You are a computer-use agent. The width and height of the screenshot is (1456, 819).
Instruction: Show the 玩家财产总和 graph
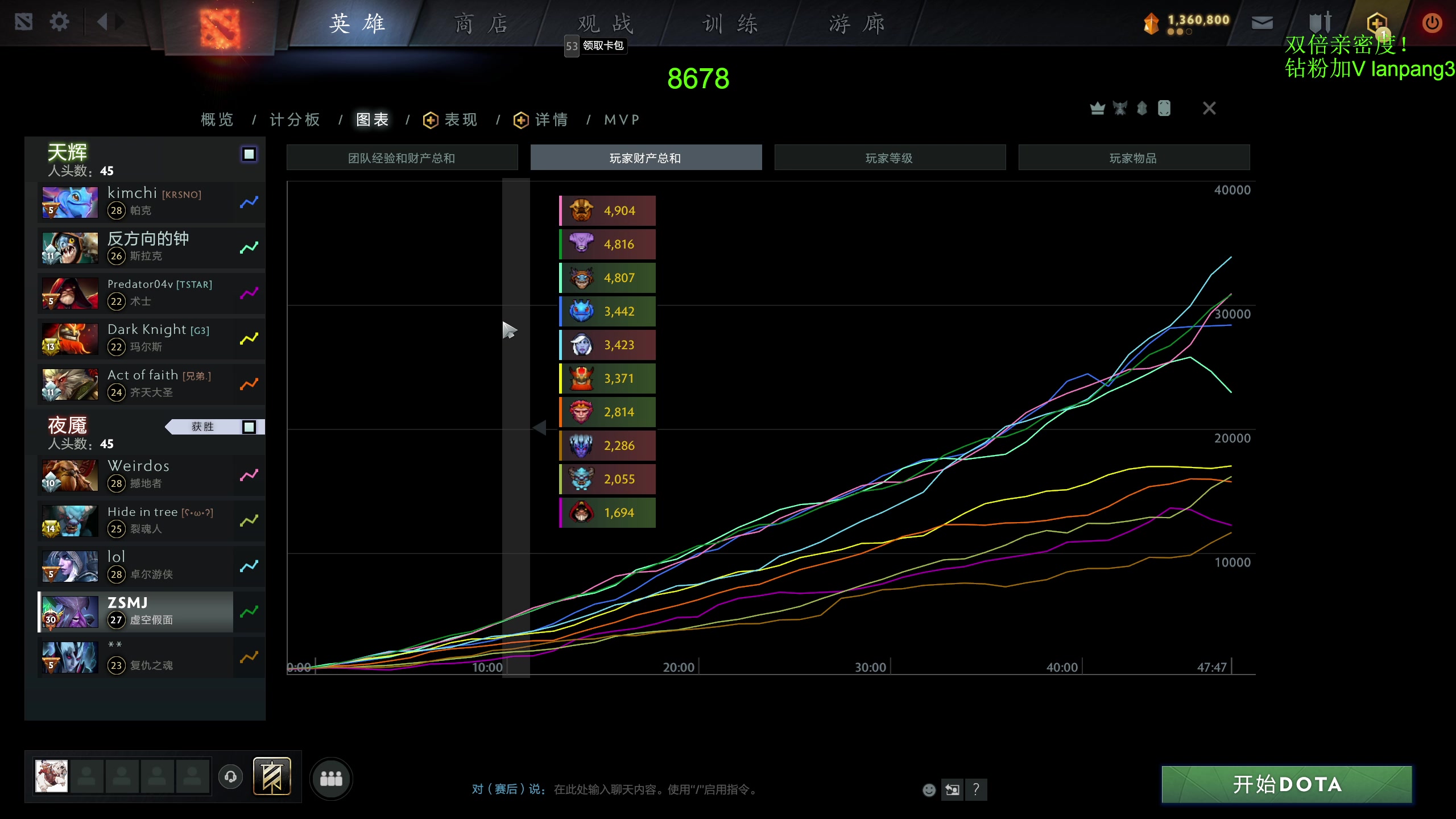pyautogui.click(x=646, y=158)
